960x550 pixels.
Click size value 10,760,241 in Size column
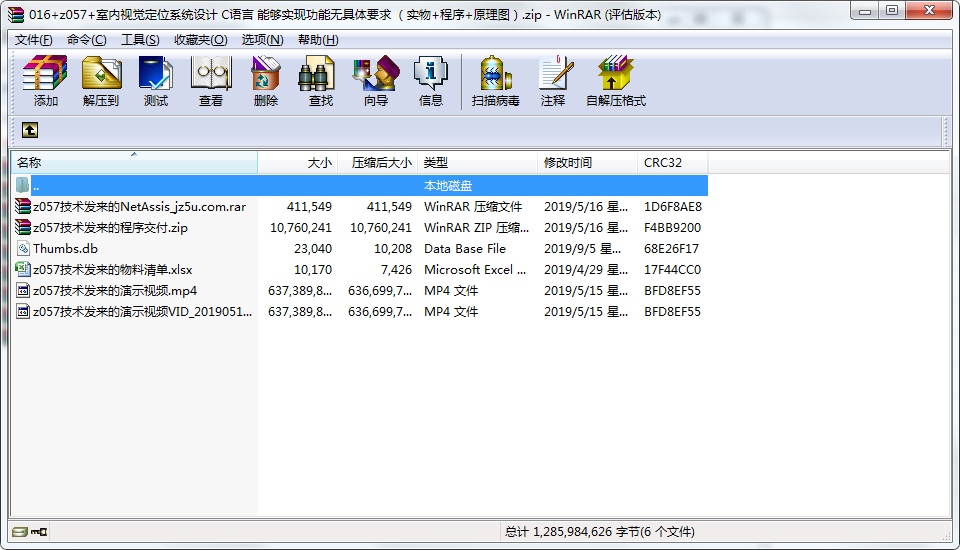[301, 228]
